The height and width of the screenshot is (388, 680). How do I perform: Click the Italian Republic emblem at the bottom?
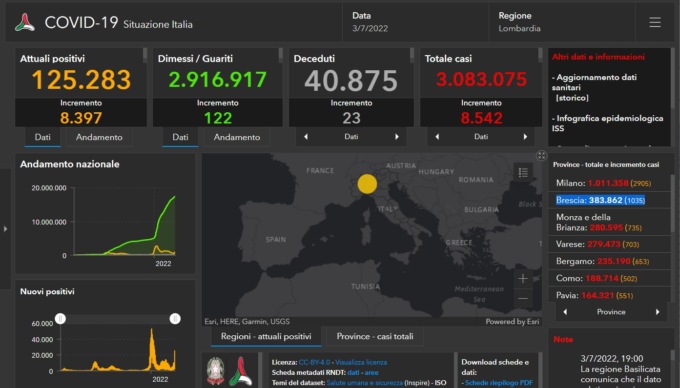[216, 371]
